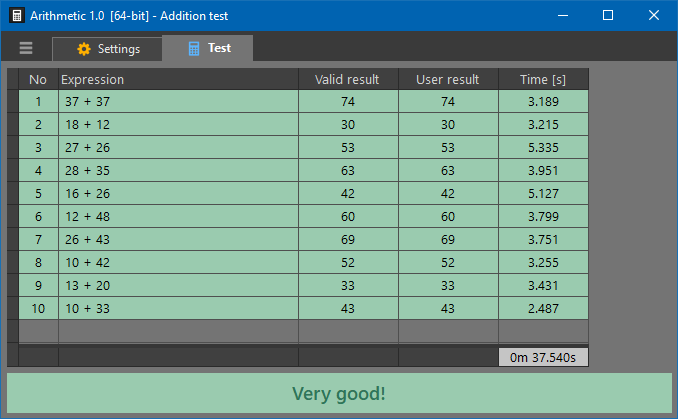Click the Very good! result banner
Screen dimensions: 678x419
(x=339, y=393)
